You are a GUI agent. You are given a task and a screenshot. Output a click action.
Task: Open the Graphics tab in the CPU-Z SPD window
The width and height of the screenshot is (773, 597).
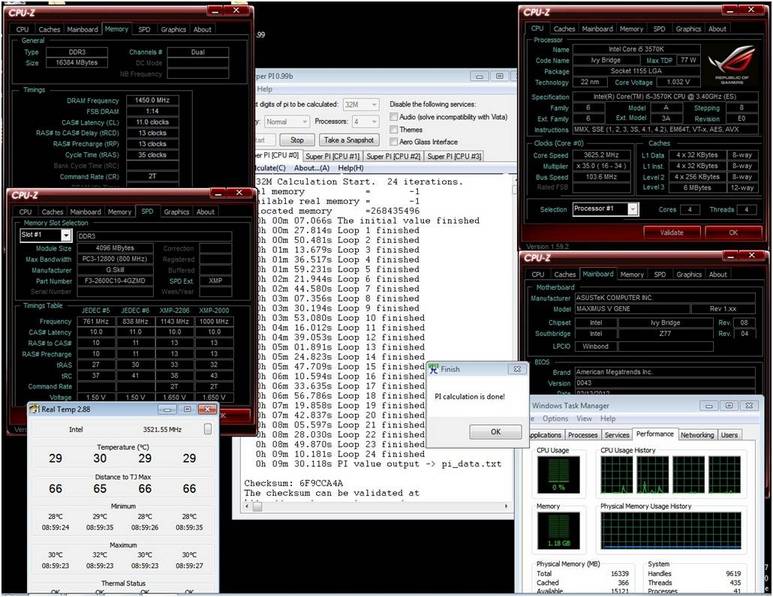point(176,212)
